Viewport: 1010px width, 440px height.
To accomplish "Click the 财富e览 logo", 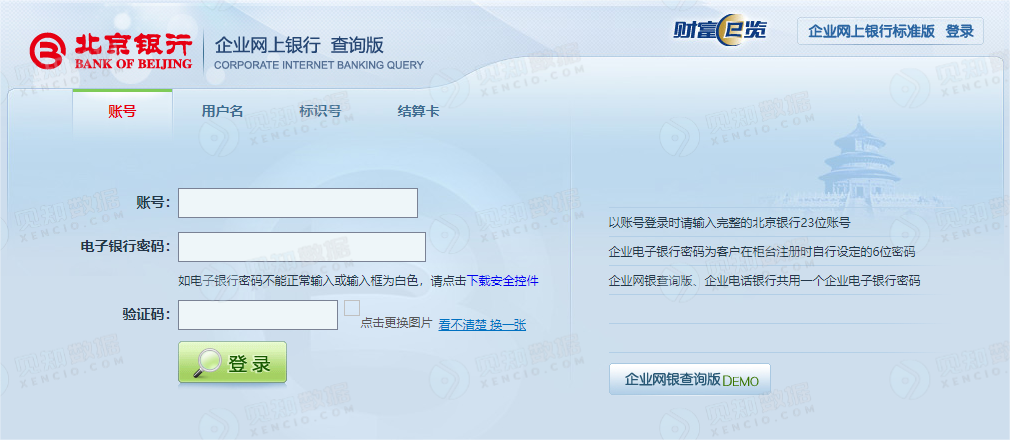I will pyautogui.click(x=719, y=30).
